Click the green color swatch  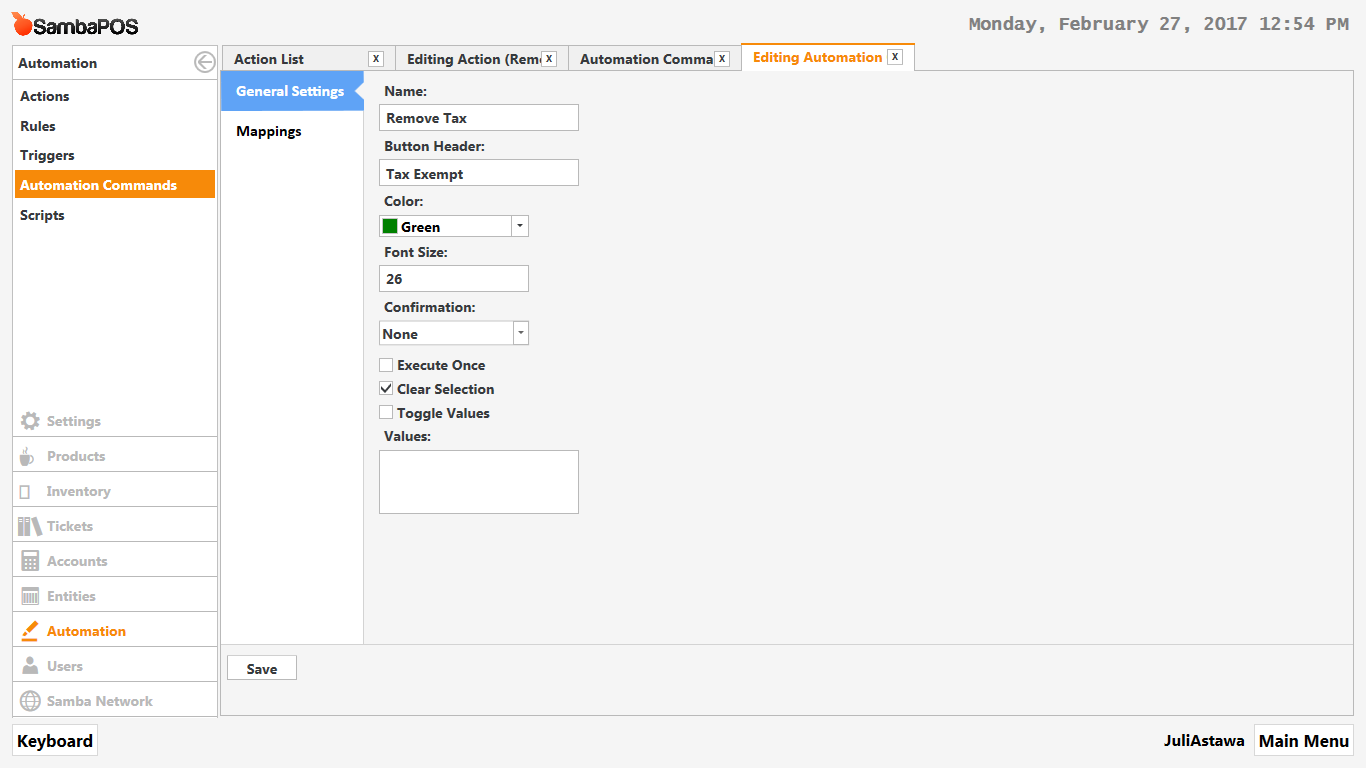coord(390,227)
